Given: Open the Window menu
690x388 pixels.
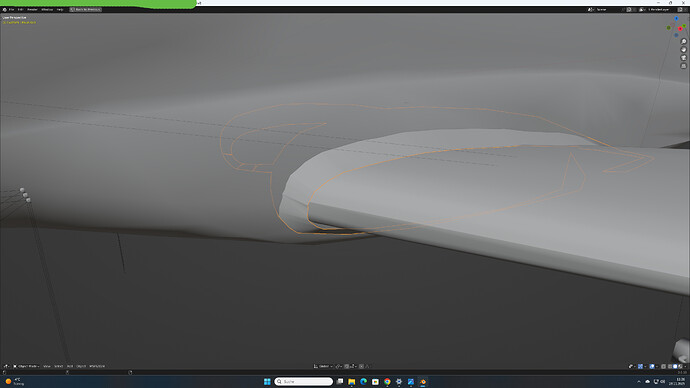Looking at the screenshot, I should [47, 9].
